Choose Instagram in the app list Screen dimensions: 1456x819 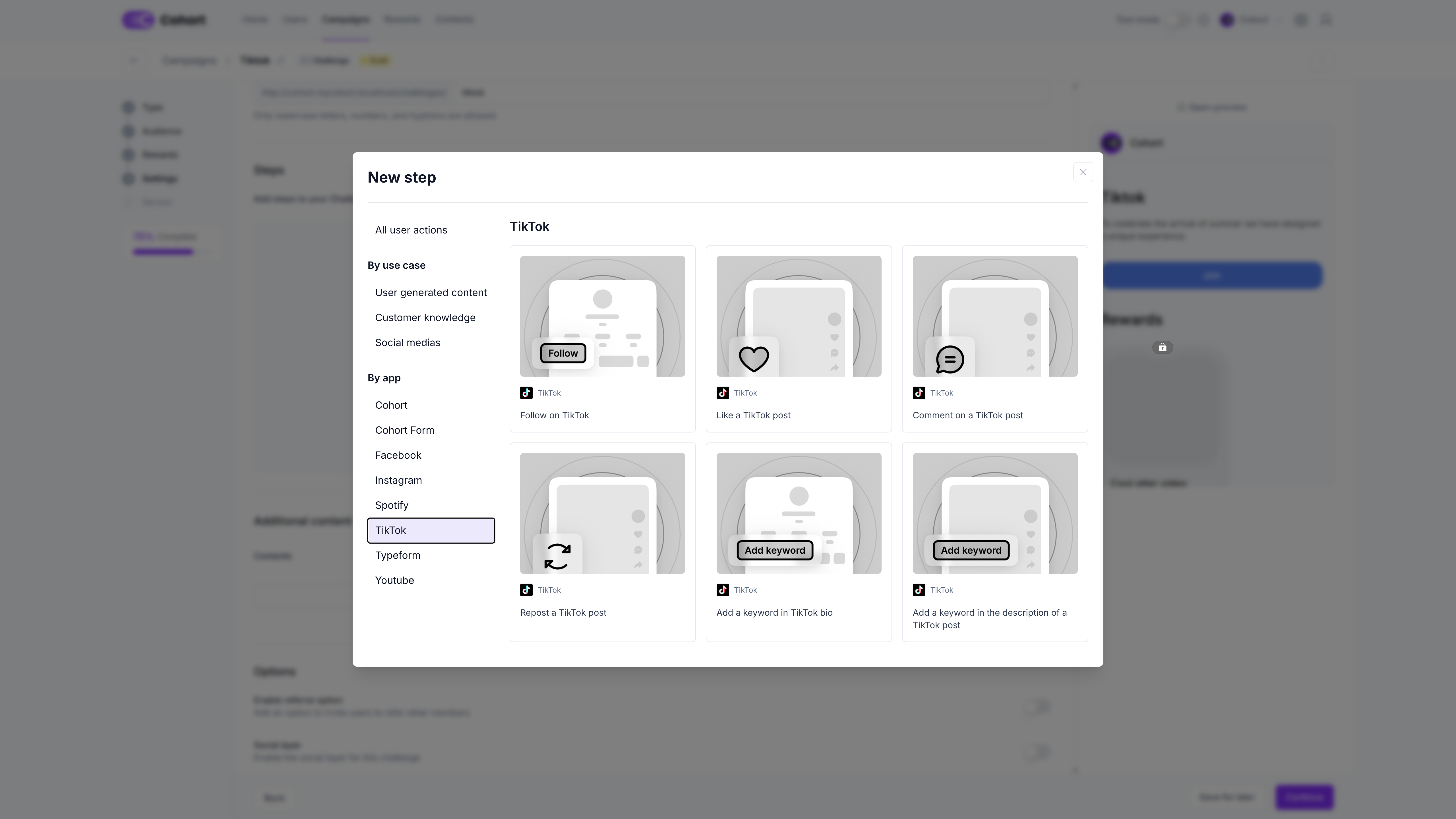pos(398,480)
